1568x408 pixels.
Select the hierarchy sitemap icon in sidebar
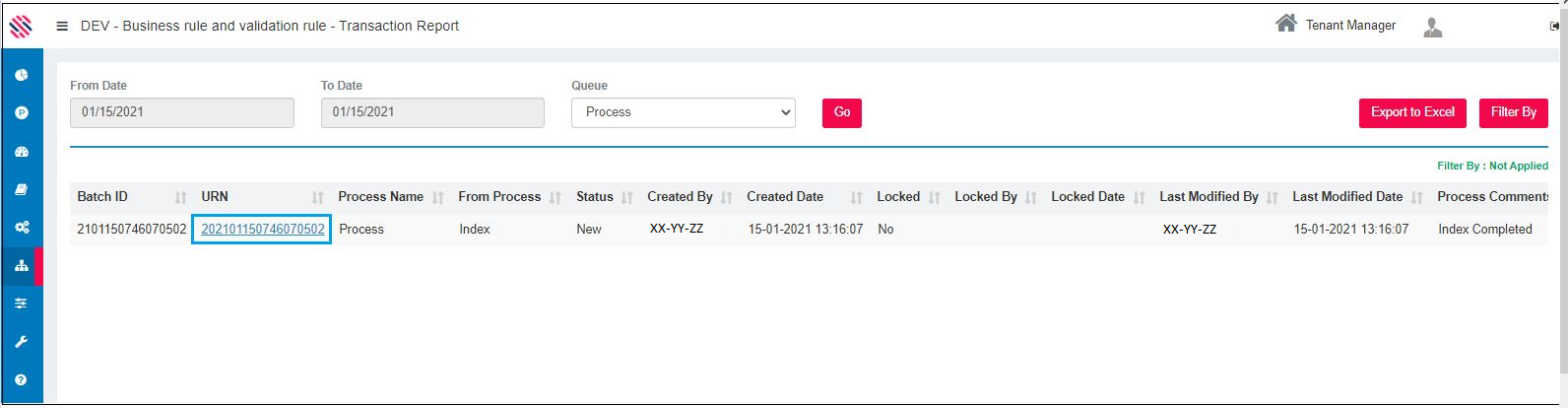click(x=21, y=266)
